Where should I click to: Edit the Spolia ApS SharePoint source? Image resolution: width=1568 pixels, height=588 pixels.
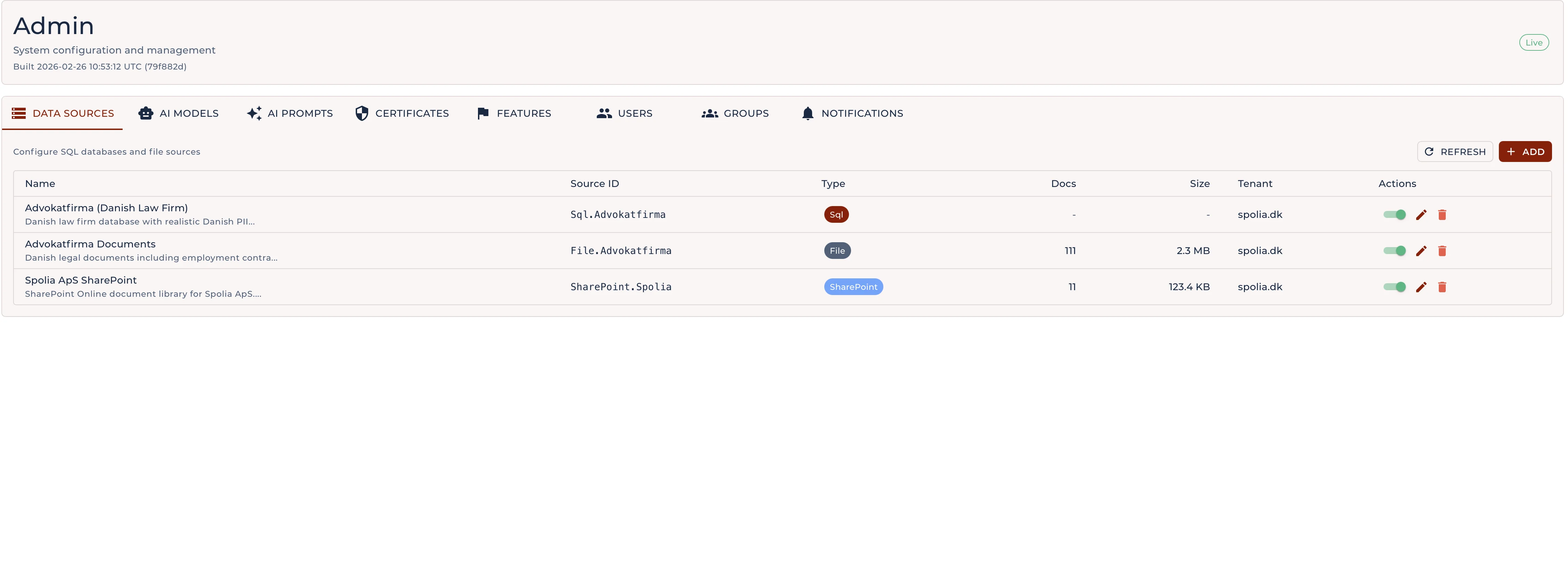pos(1421,287)
